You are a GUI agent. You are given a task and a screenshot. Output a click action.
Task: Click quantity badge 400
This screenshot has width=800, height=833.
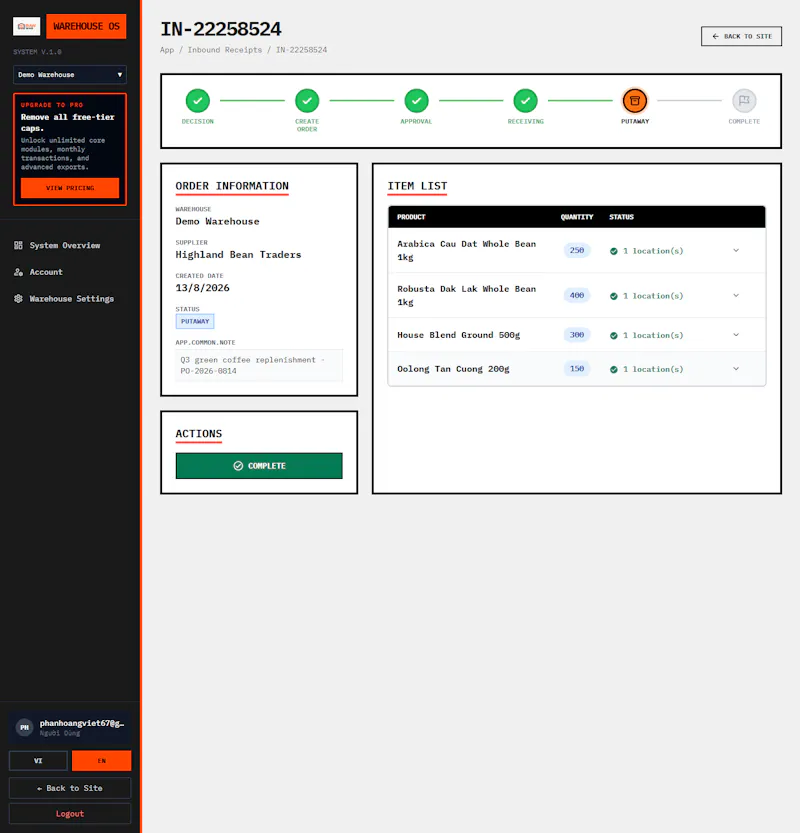click(x=577, y=295)
